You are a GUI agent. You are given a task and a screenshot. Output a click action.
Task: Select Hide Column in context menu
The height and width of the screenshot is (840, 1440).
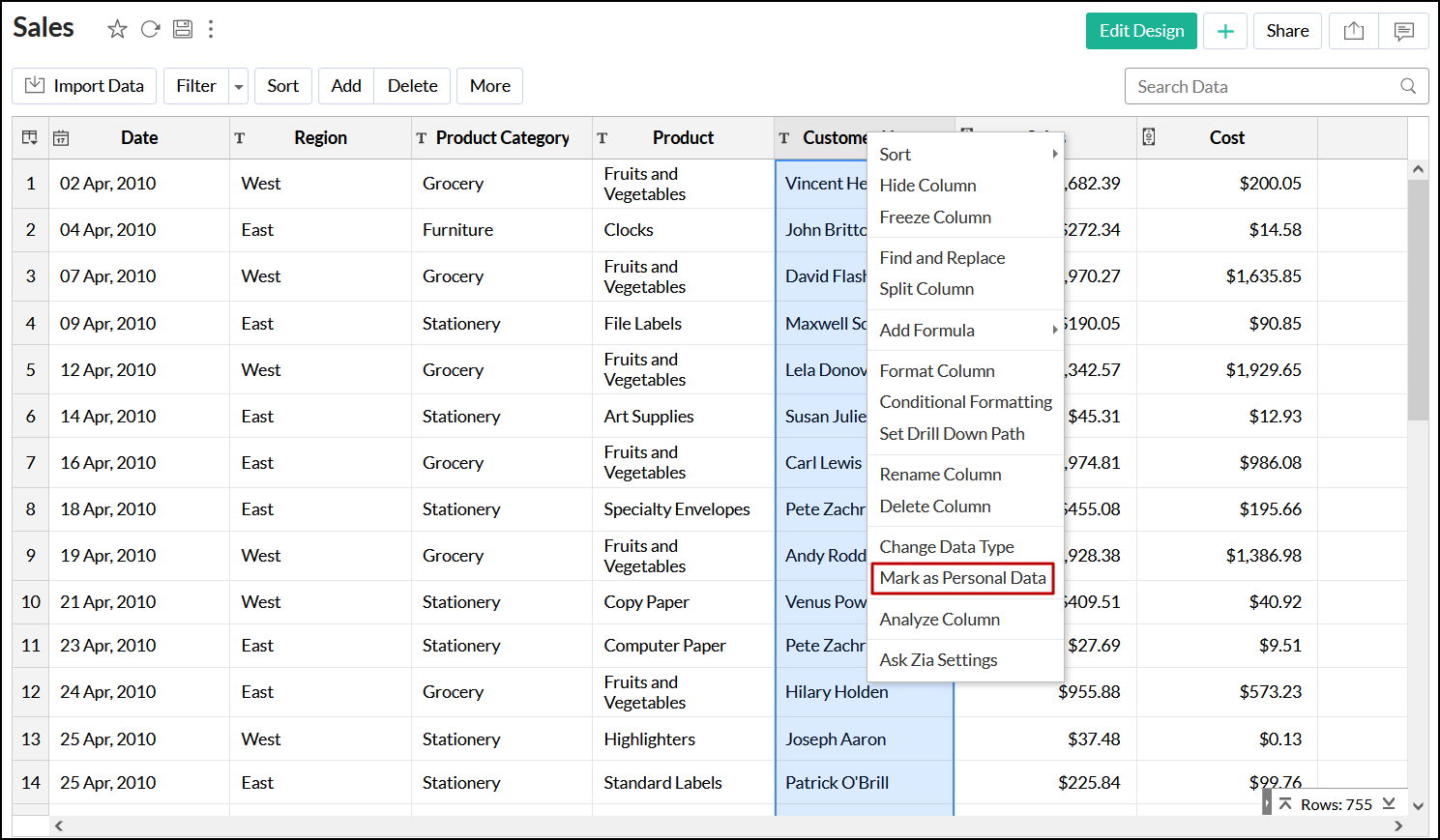point(927,186)
